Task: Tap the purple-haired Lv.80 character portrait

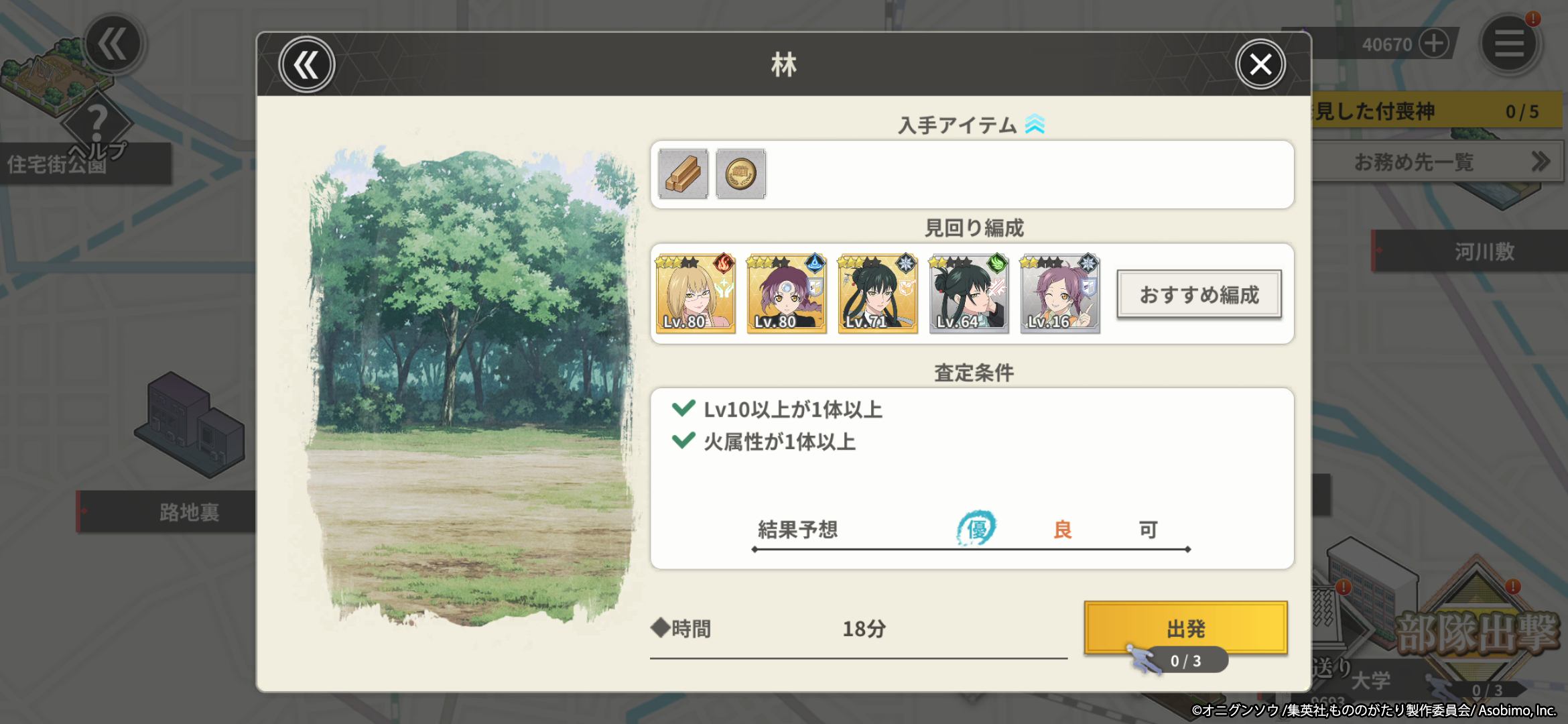Action: 787,294
